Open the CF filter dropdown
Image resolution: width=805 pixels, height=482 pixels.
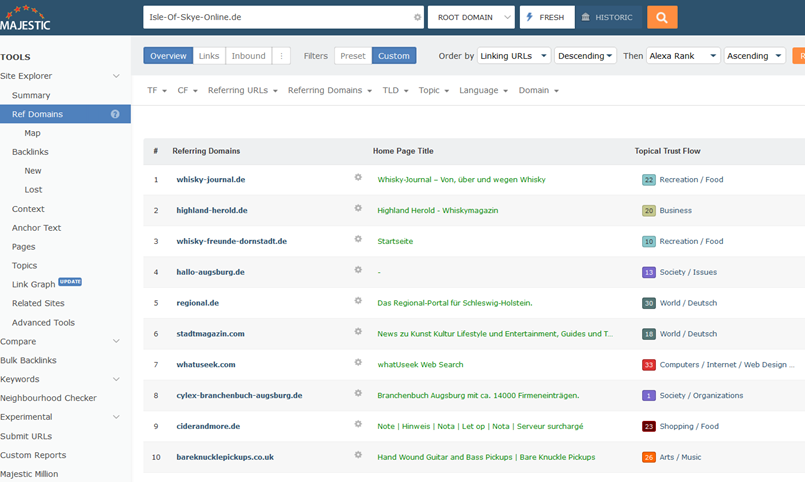(187, 90)
